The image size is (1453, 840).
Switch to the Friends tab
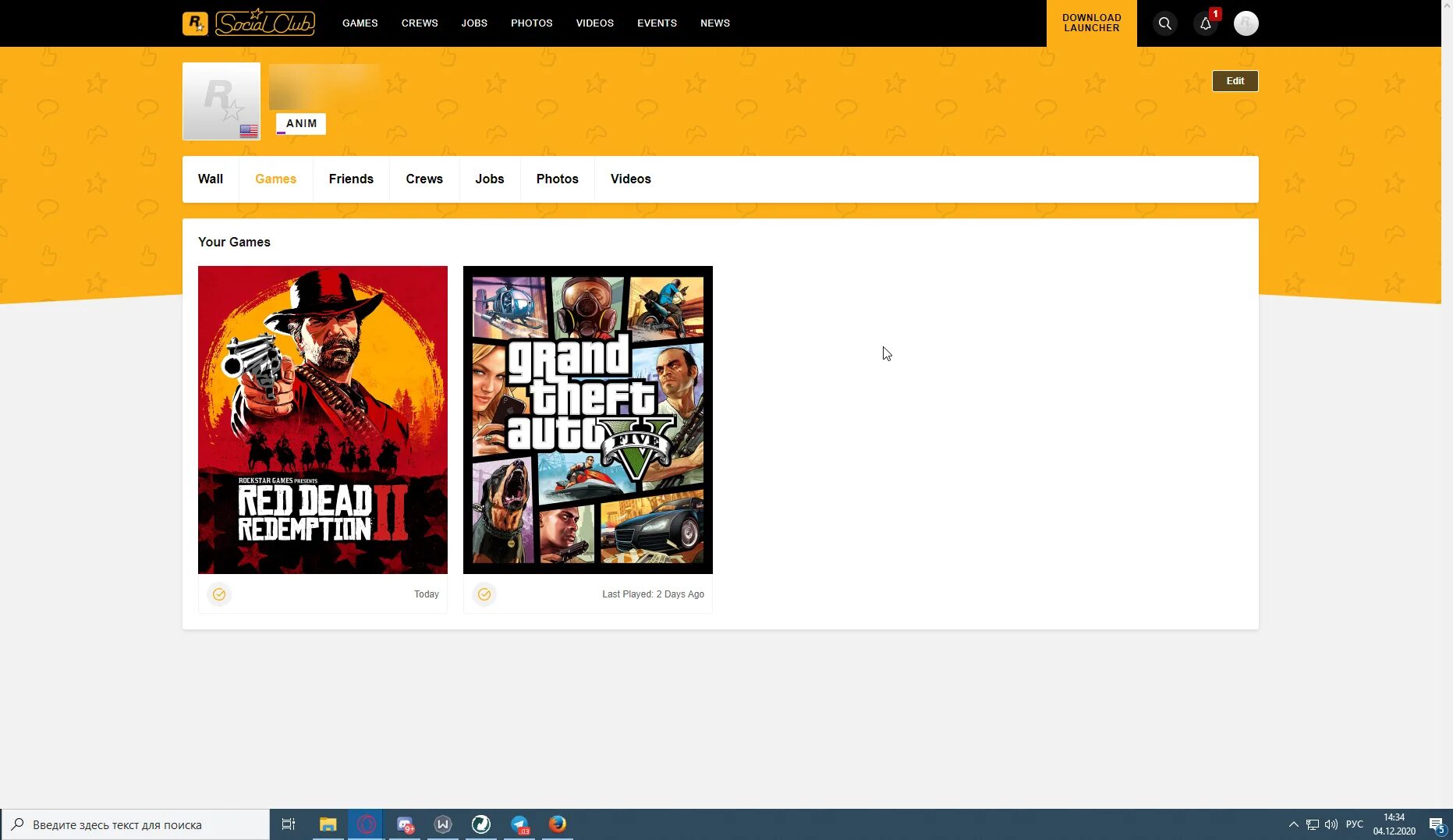pyautogui.click(x=351, y=179)
